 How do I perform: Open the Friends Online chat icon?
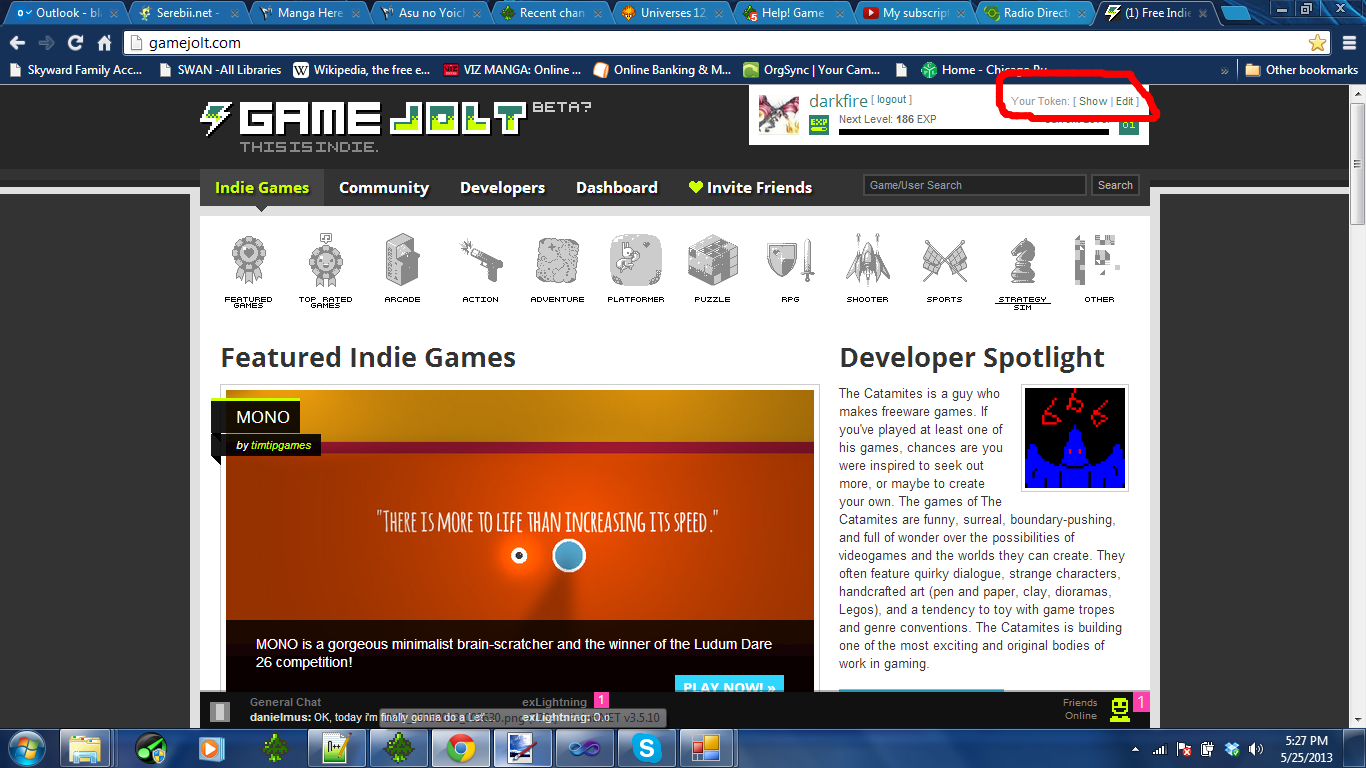tap(1120, 708)
